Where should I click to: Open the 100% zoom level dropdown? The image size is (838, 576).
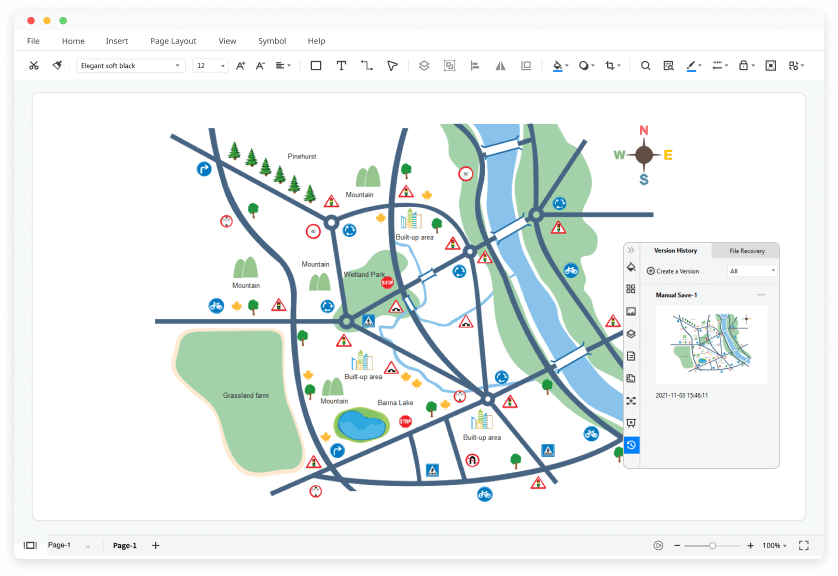pos(774,546)
